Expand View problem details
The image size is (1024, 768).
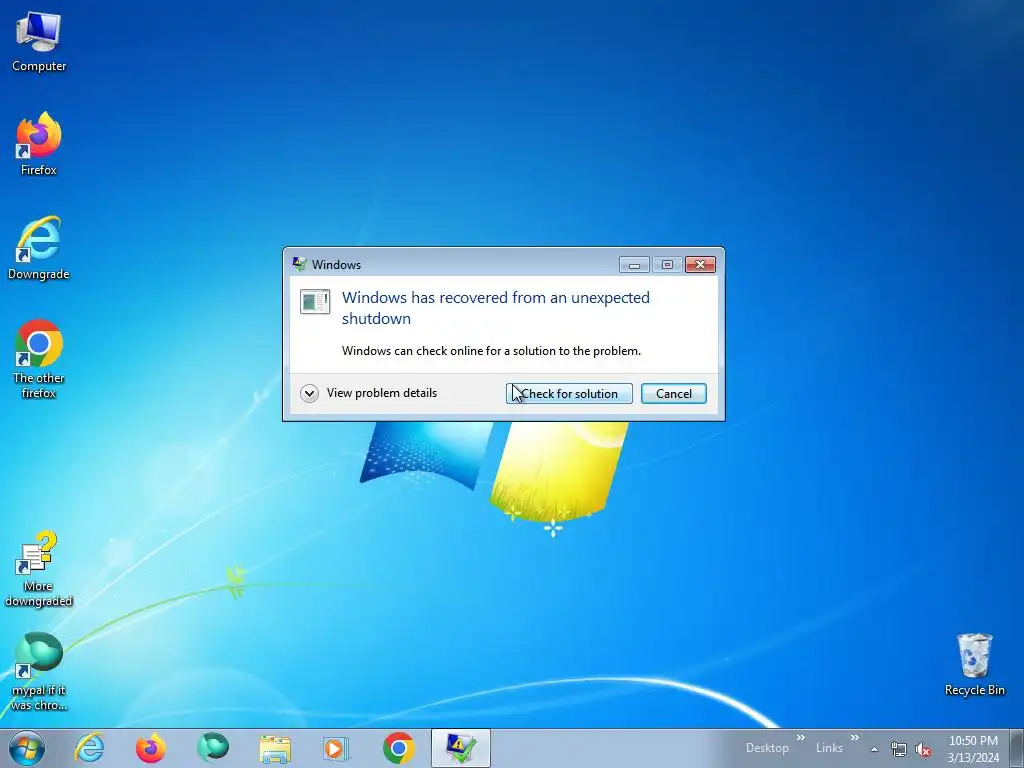(x=310, y=393)
